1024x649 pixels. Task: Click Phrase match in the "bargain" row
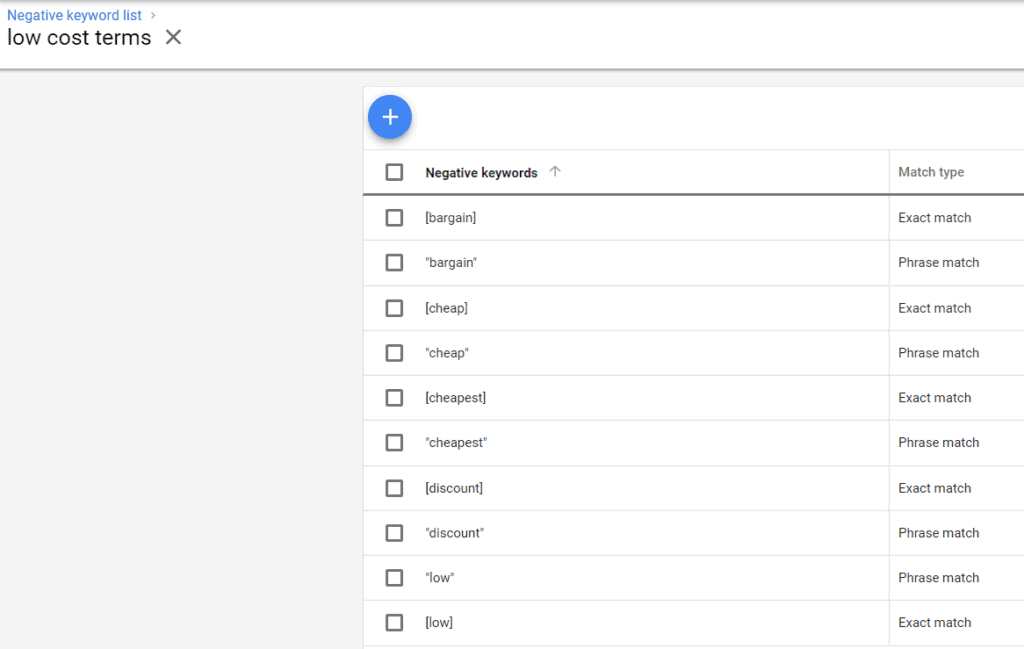pos(938,262)
